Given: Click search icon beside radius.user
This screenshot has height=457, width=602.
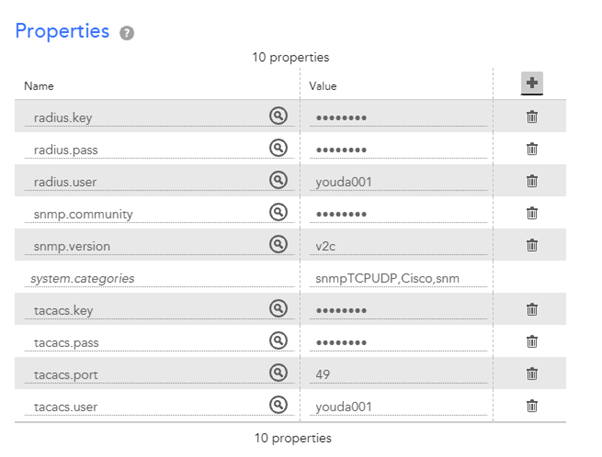Looking at the screenshot, I should point(278,181).
